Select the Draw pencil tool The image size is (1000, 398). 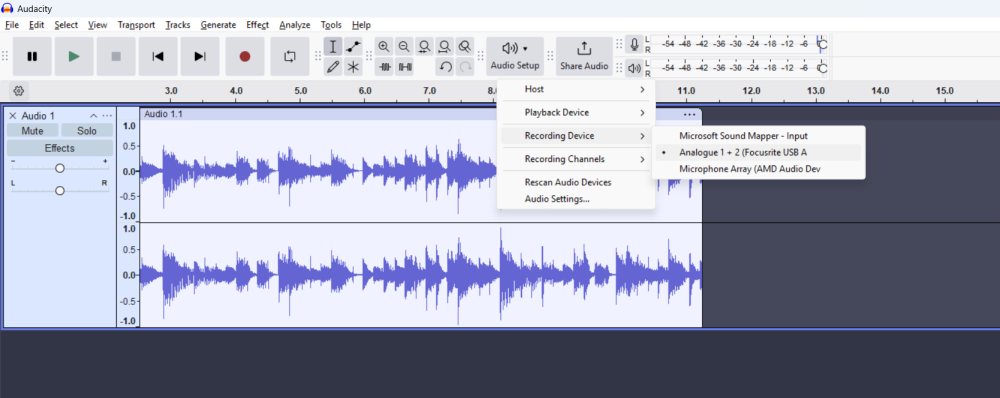coord(332,66)
